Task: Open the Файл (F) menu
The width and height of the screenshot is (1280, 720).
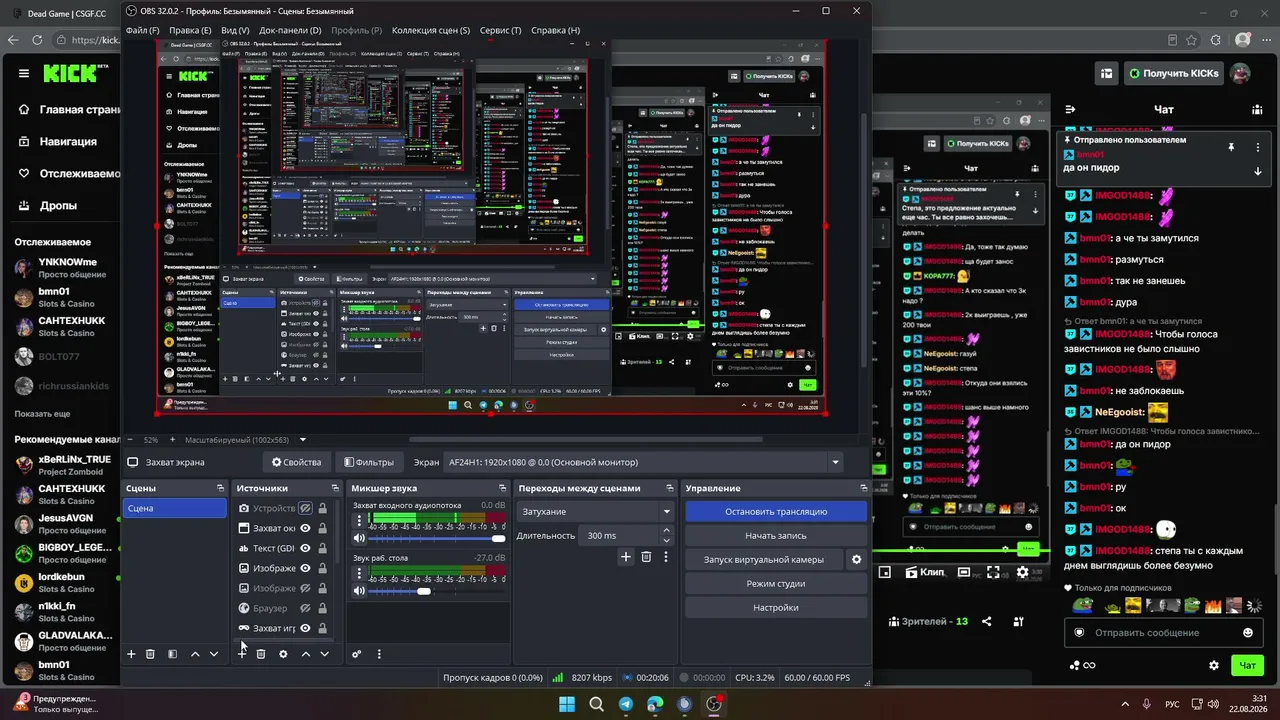Action: 143,30
